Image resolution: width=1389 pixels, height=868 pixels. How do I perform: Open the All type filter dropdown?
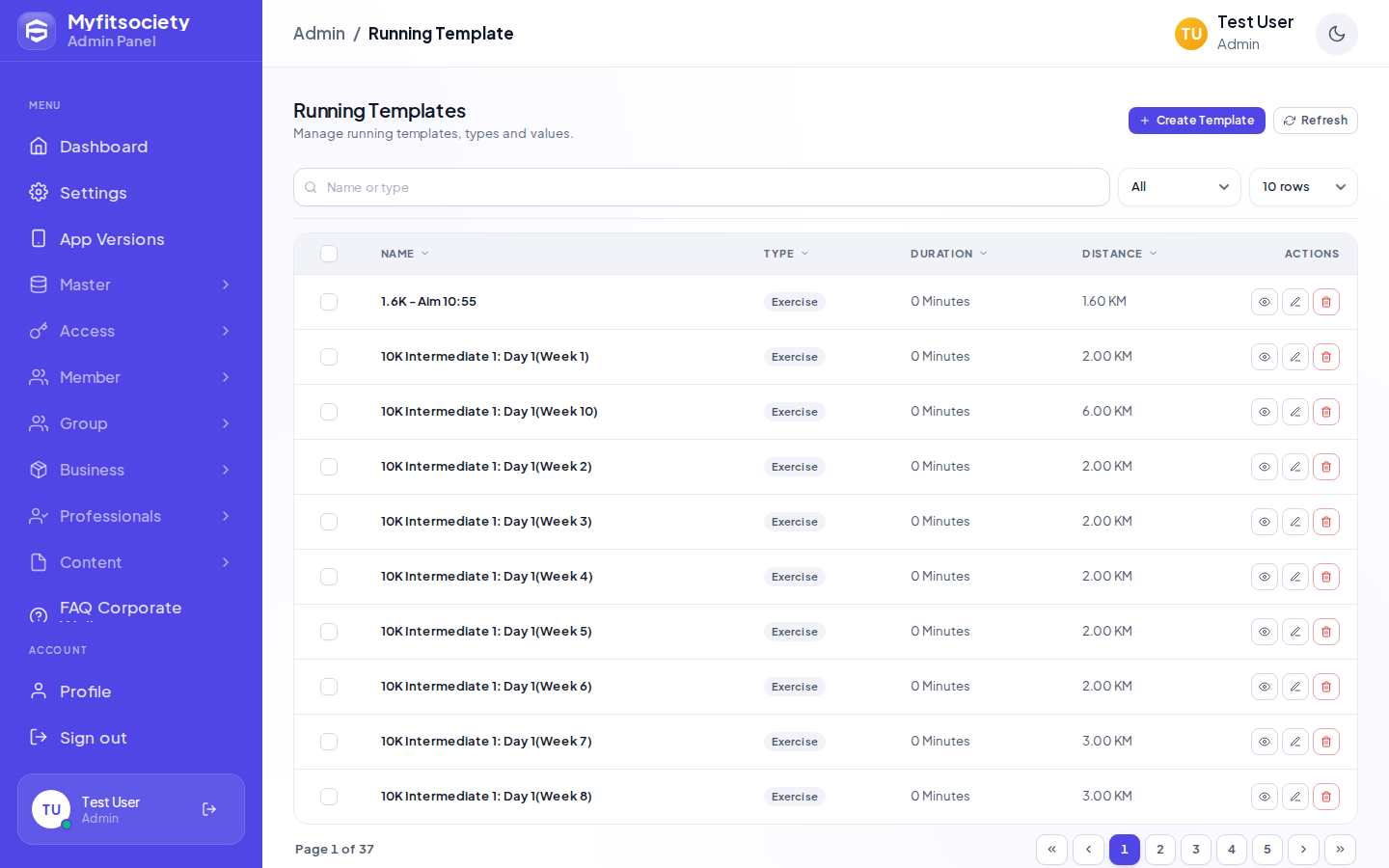point(1179,187)
